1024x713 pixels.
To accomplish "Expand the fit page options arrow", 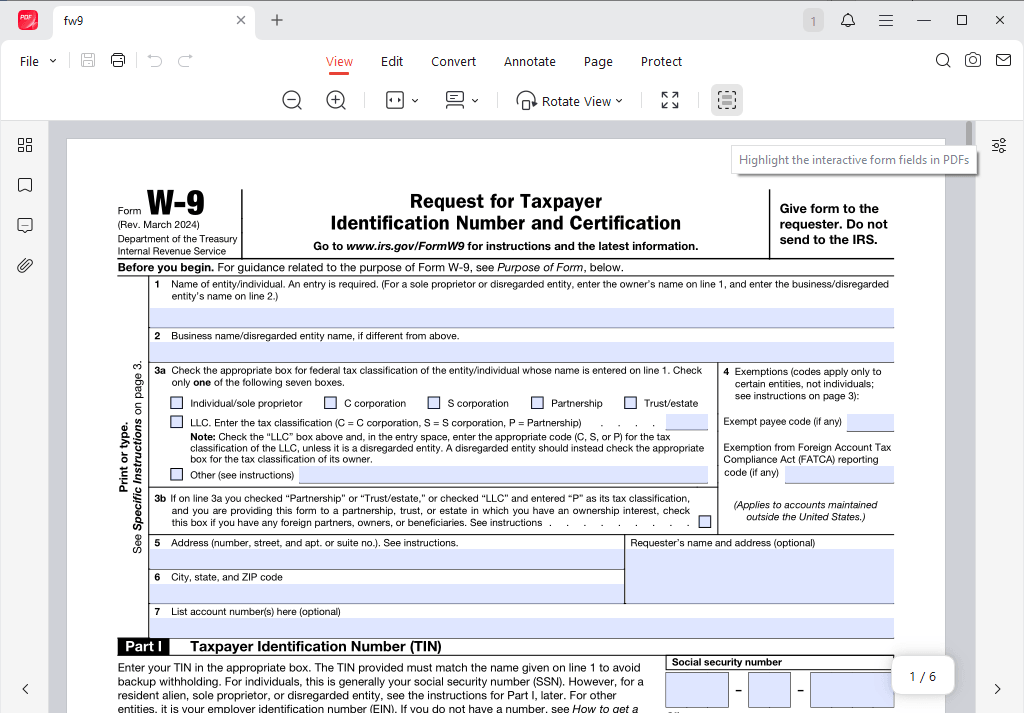I will pyautogui.click(x=415, y=101).
